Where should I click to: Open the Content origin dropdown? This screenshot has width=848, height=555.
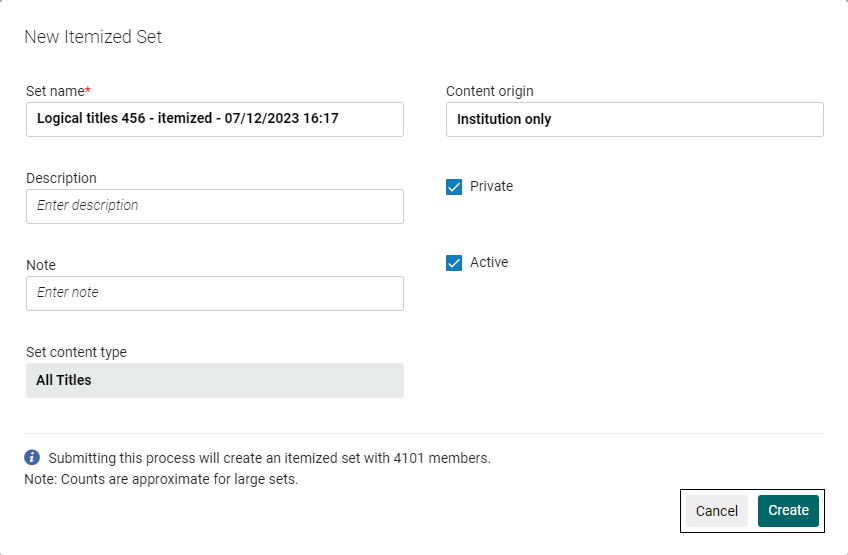point(634,119)
